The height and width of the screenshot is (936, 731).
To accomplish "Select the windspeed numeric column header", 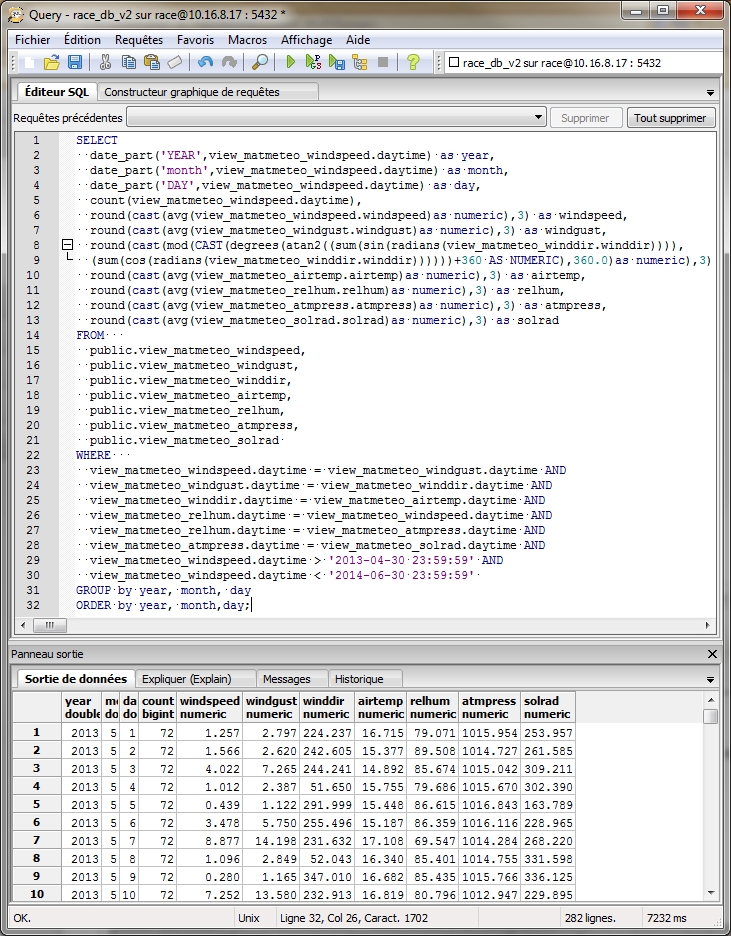I will click(x=209, y=707).
